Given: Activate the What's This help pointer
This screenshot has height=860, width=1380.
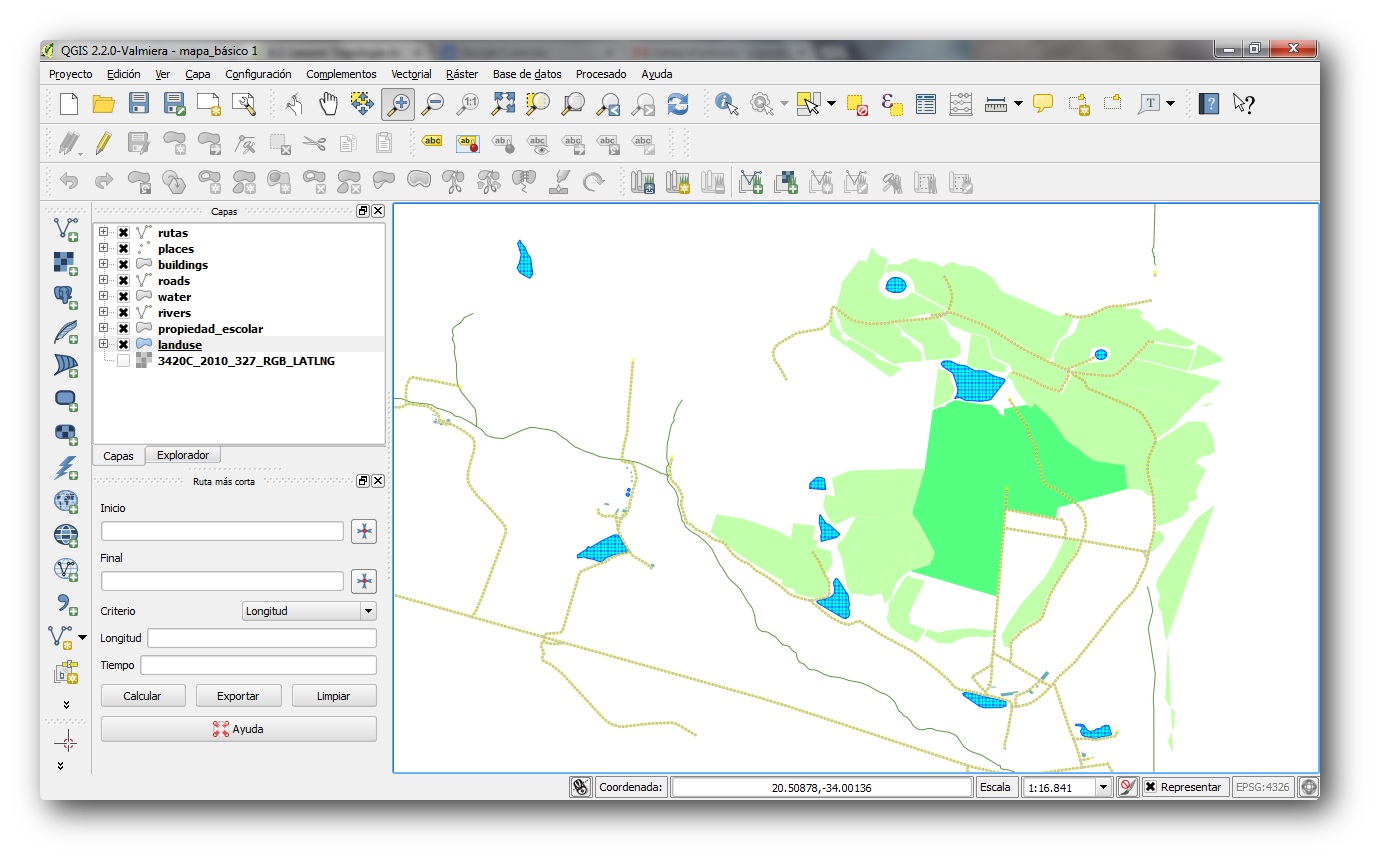Looking at the screenshot, I should (x=1244, y=103).
